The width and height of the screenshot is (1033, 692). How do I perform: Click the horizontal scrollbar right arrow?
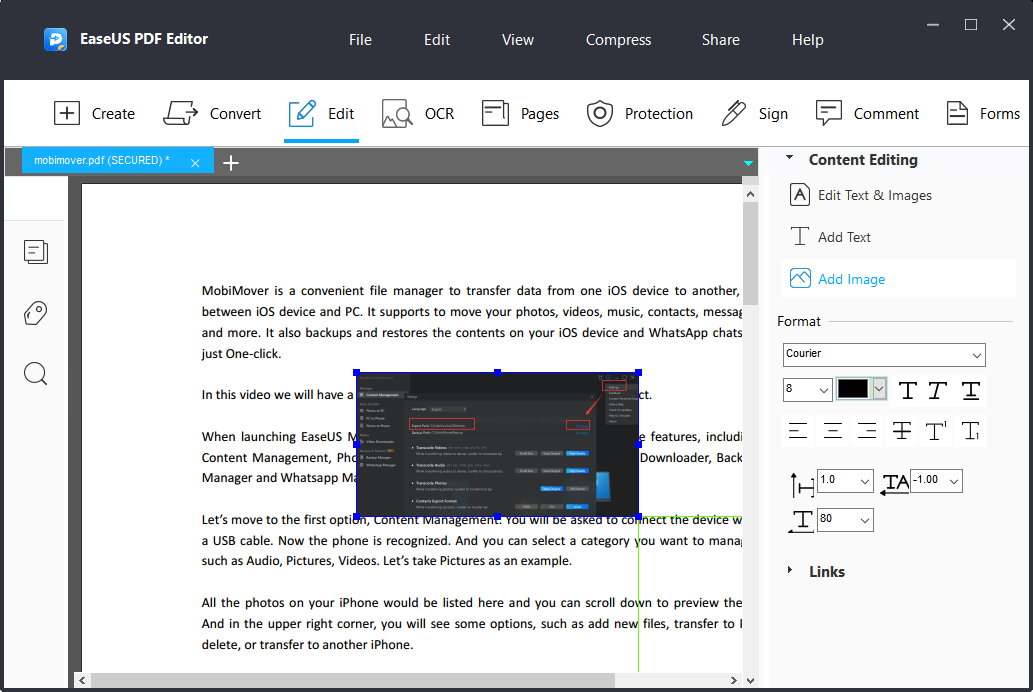pos(734,680)
